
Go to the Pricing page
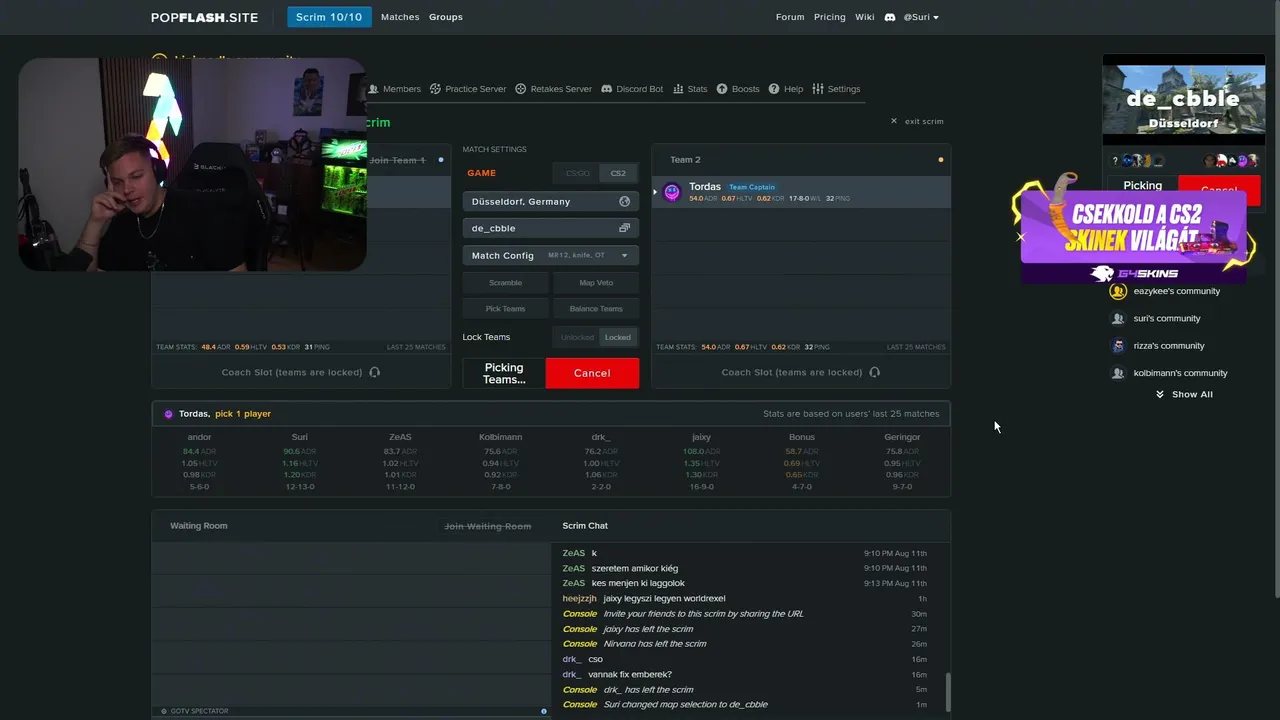click(x=830, y=17)
